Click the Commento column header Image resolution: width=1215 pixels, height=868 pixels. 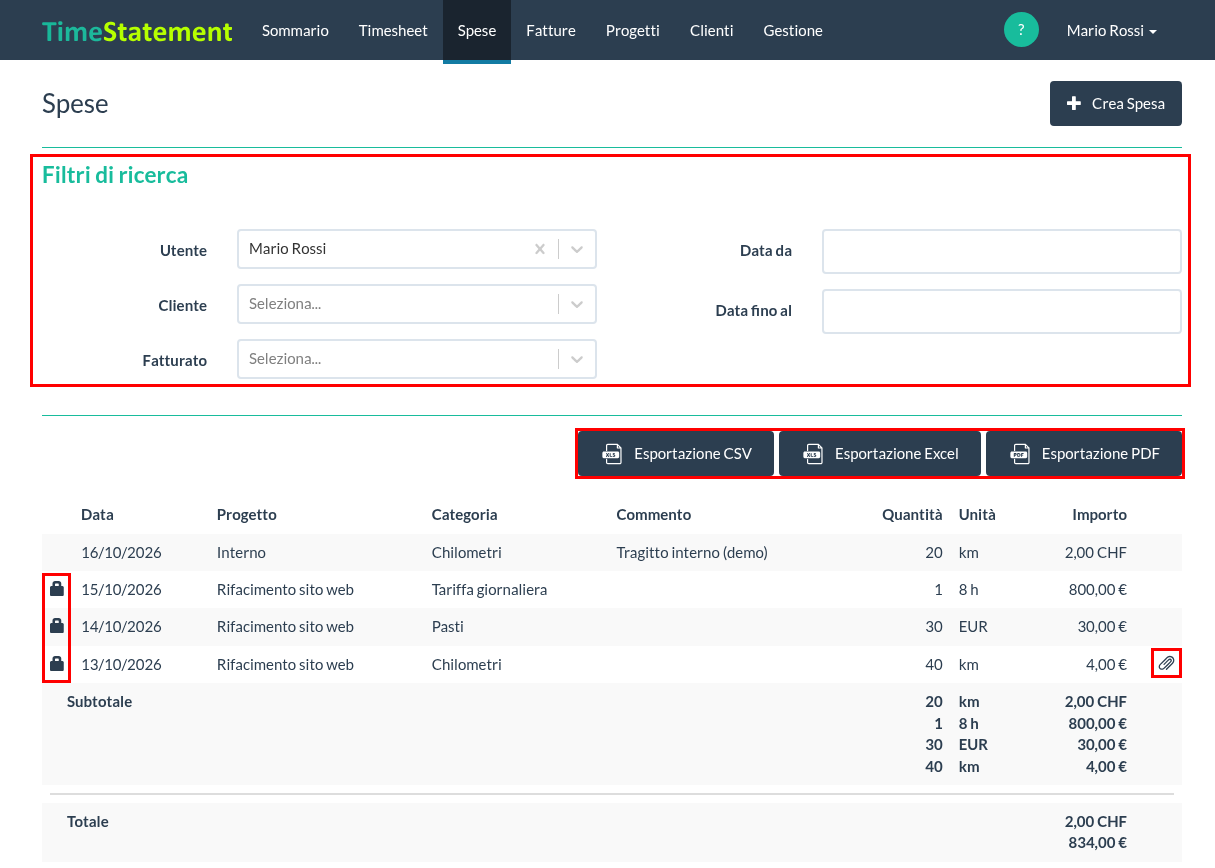click(x=654, y=515)
